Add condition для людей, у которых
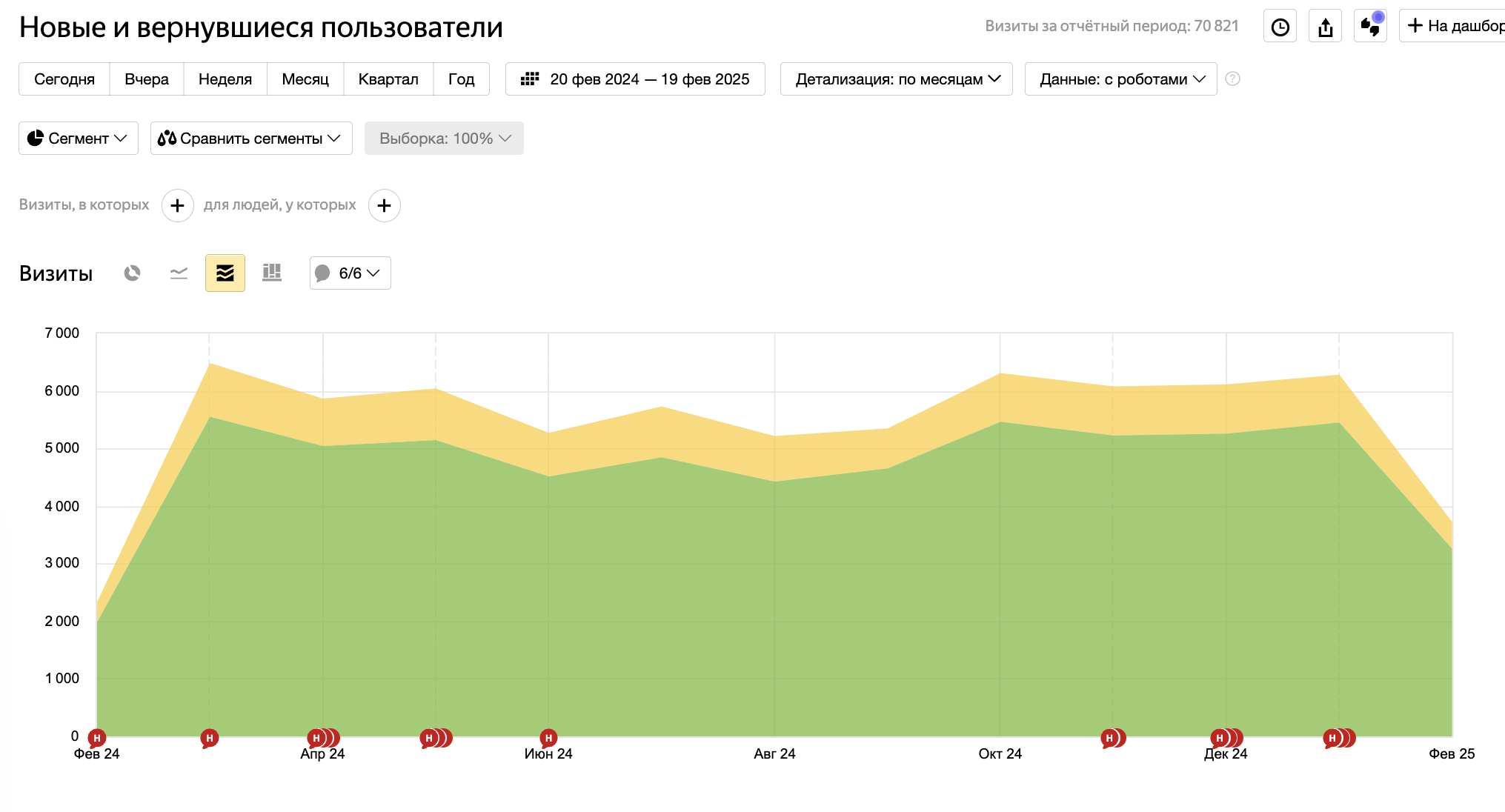 [385, 206]
